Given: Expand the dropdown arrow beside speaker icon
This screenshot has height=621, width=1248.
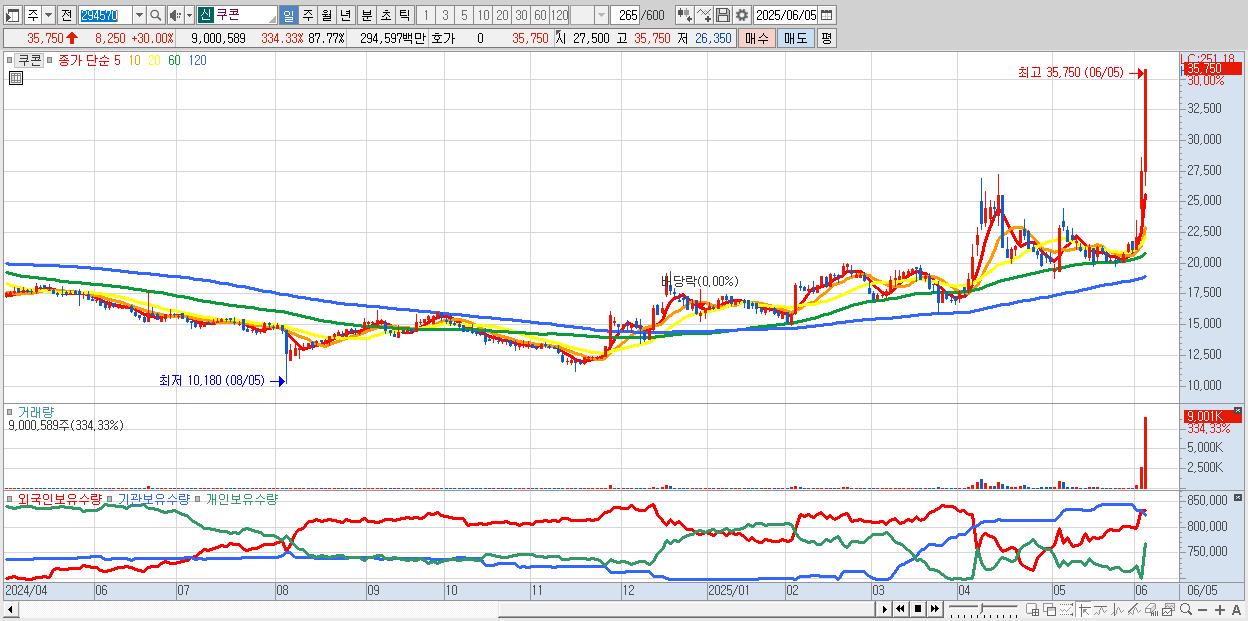Looking at the screenshot, I should point(189,15).
